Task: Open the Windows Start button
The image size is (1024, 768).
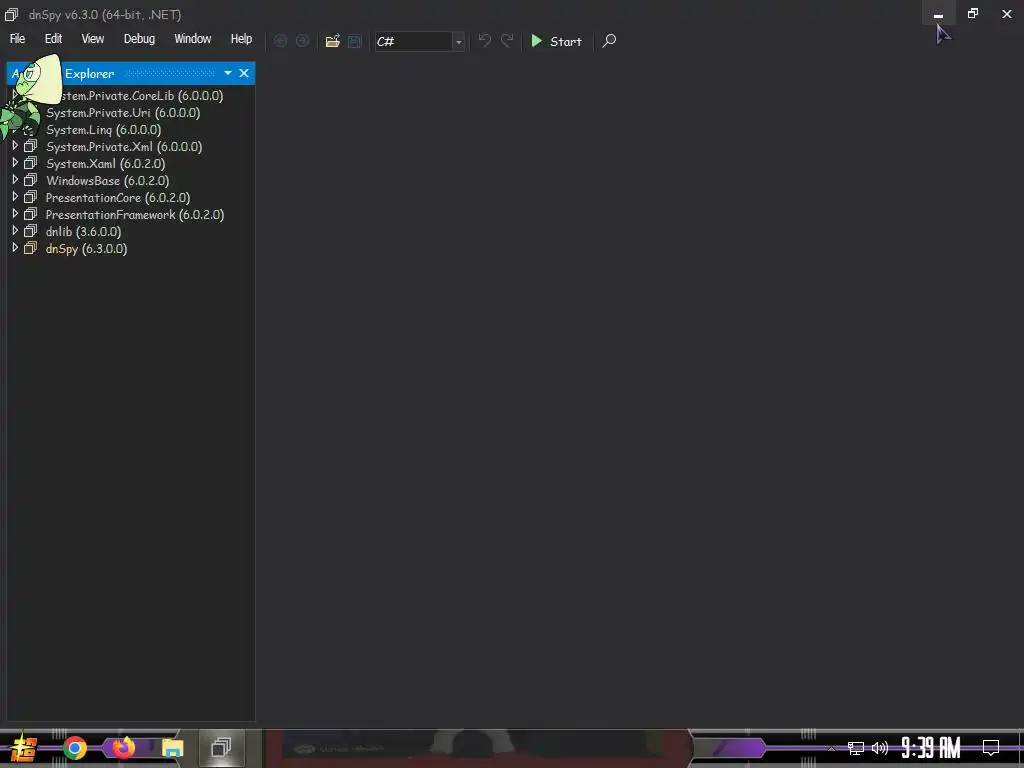Action: pyautogui.click(x=24, y=748)
